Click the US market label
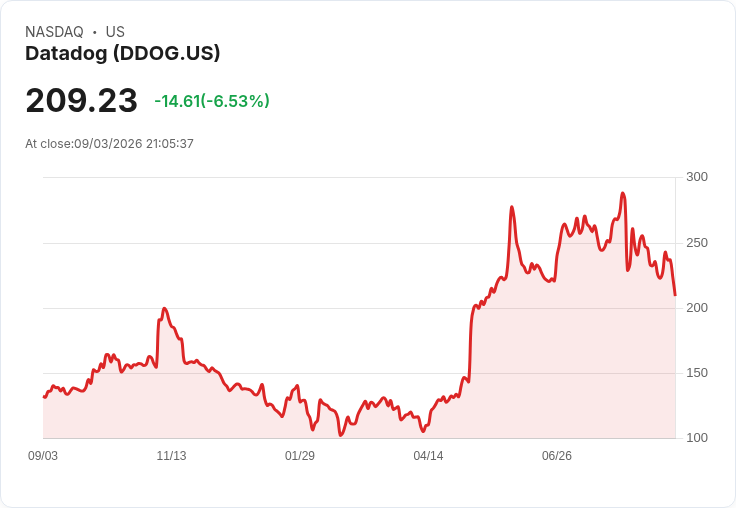This screenshot has width=736, height=508. coord(115,31)
